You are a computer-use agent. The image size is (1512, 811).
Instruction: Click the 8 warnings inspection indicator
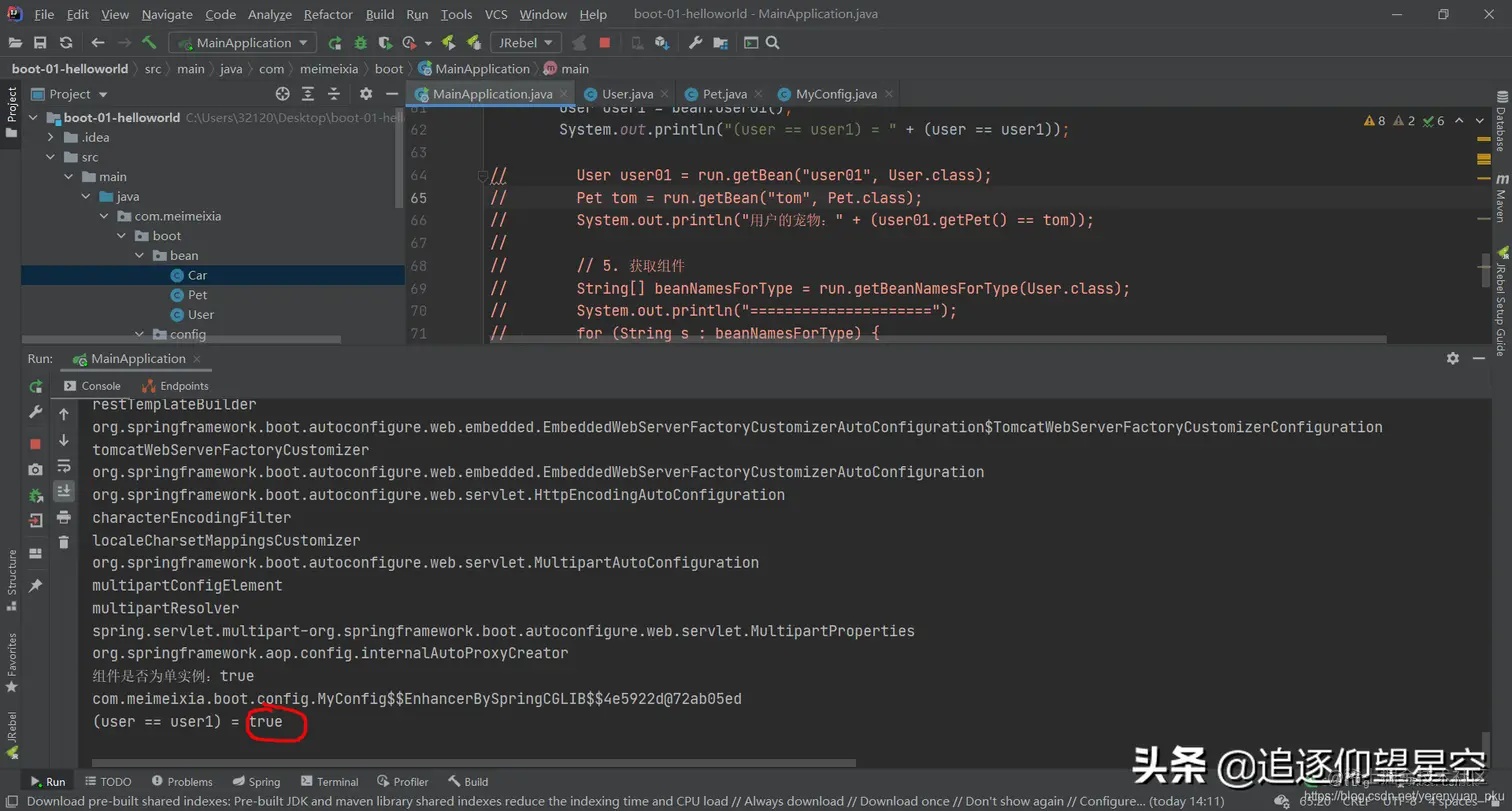[x=1375, y=121]
